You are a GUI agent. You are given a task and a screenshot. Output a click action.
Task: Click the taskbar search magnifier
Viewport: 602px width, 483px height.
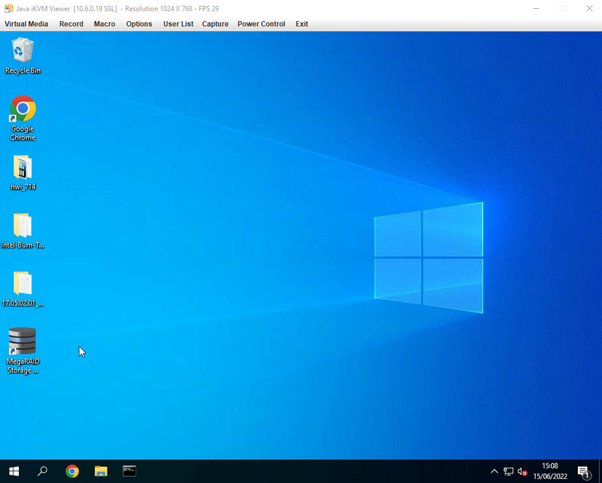click(x=43, y=471)
